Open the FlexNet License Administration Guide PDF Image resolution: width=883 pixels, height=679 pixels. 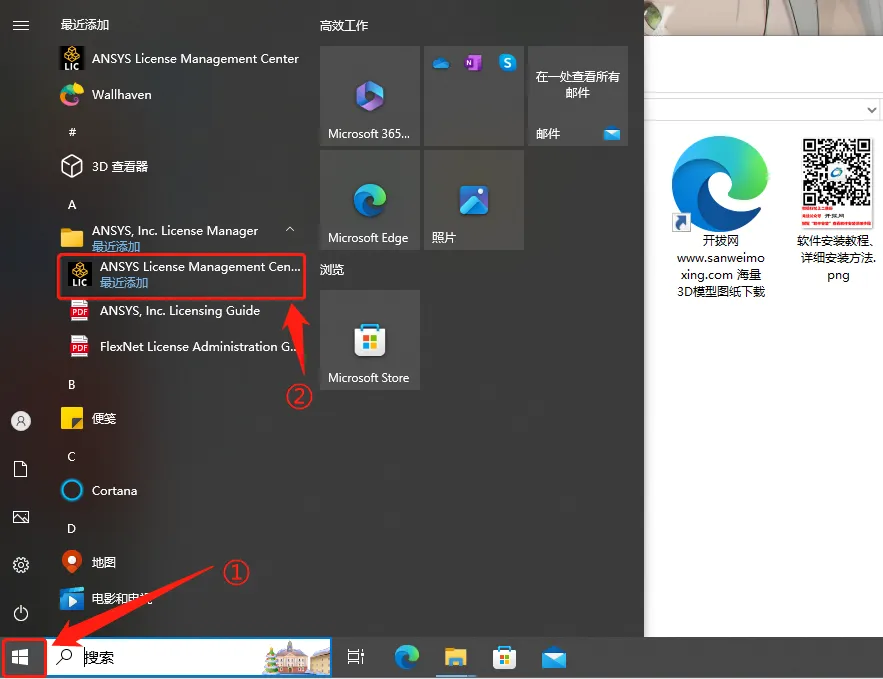pyautogui.click(x=182, y=347)
